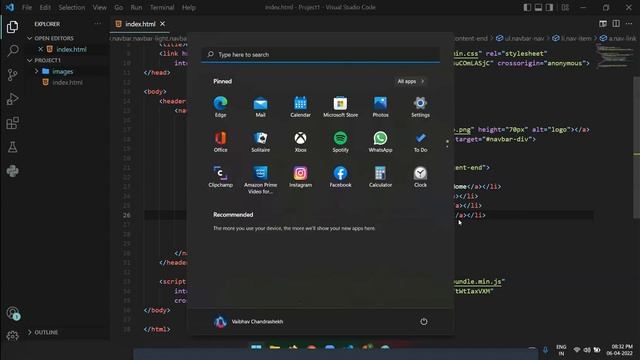Open Edit menu in VS Code
Image resolution: width=640 pixels, height=360 pixels.
click(45, 7)
